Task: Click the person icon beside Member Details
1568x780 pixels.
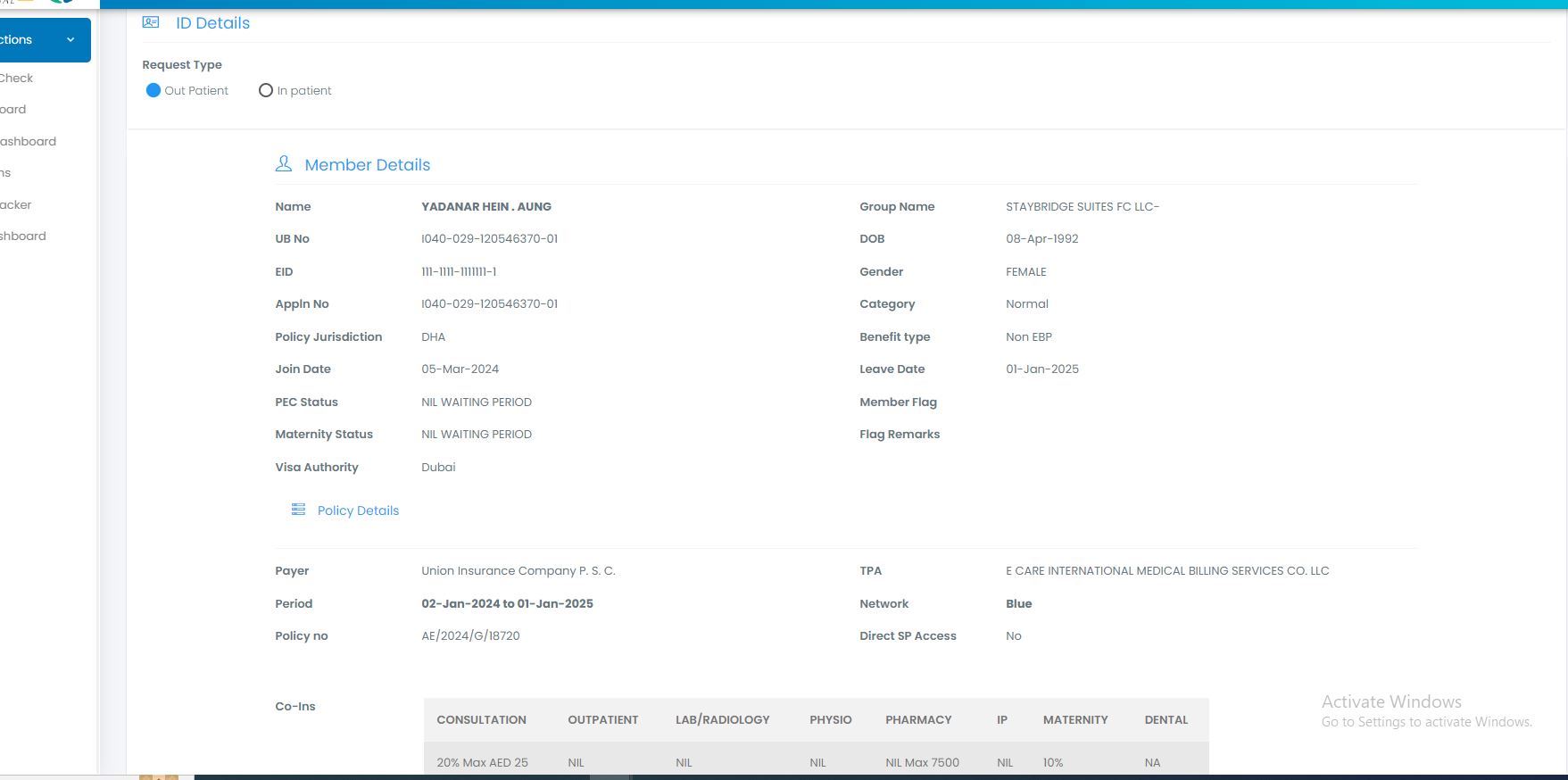Action: [x=284, y=164]
